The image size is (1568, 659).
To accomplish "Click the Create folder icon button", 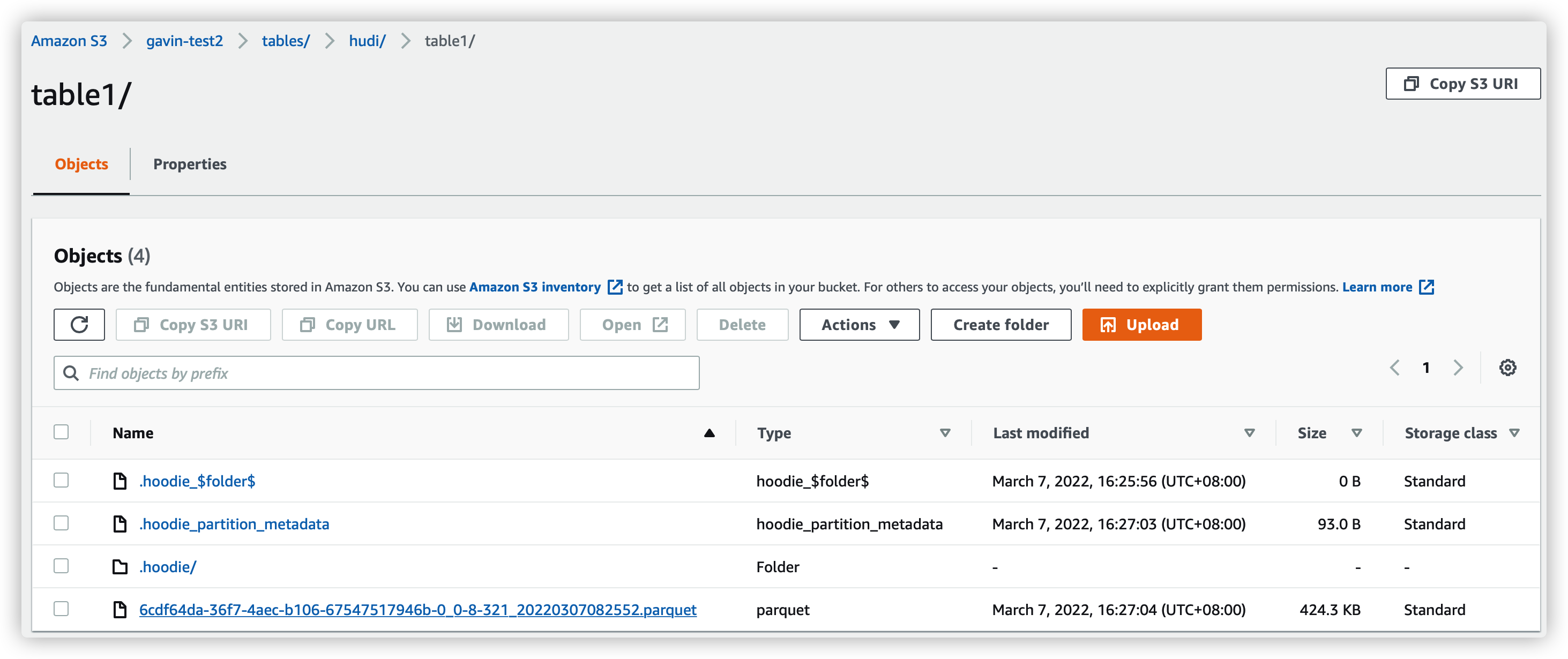I will (x=999, y=324).
